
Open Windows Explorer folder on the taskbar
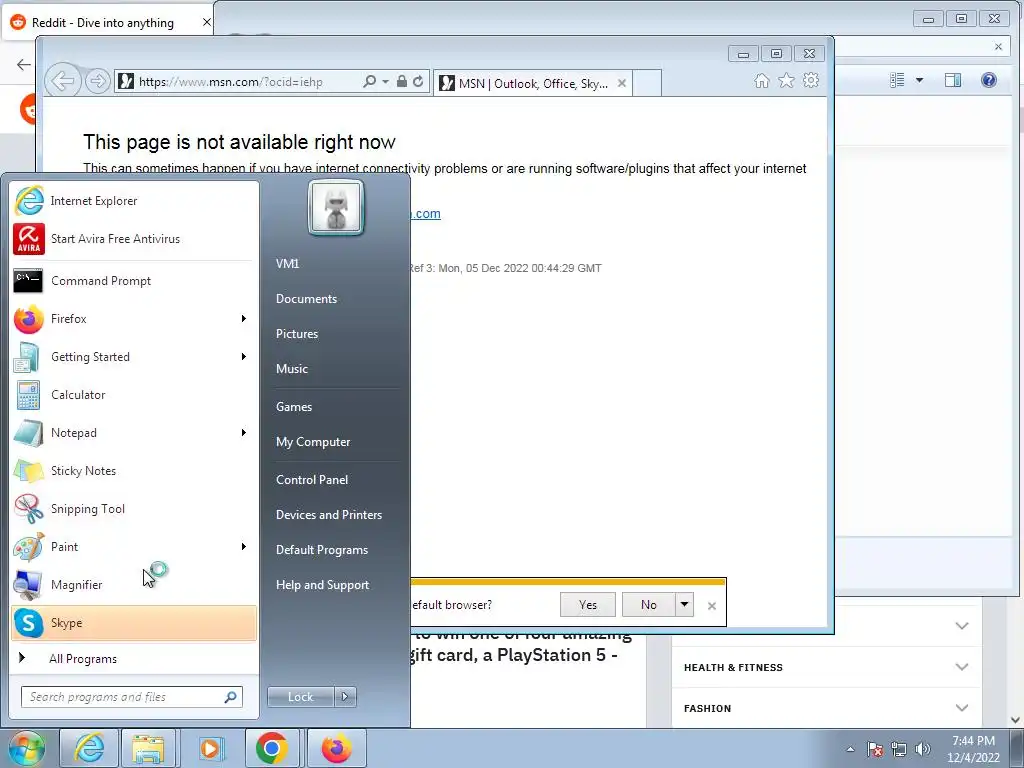[x=148, y=748]
